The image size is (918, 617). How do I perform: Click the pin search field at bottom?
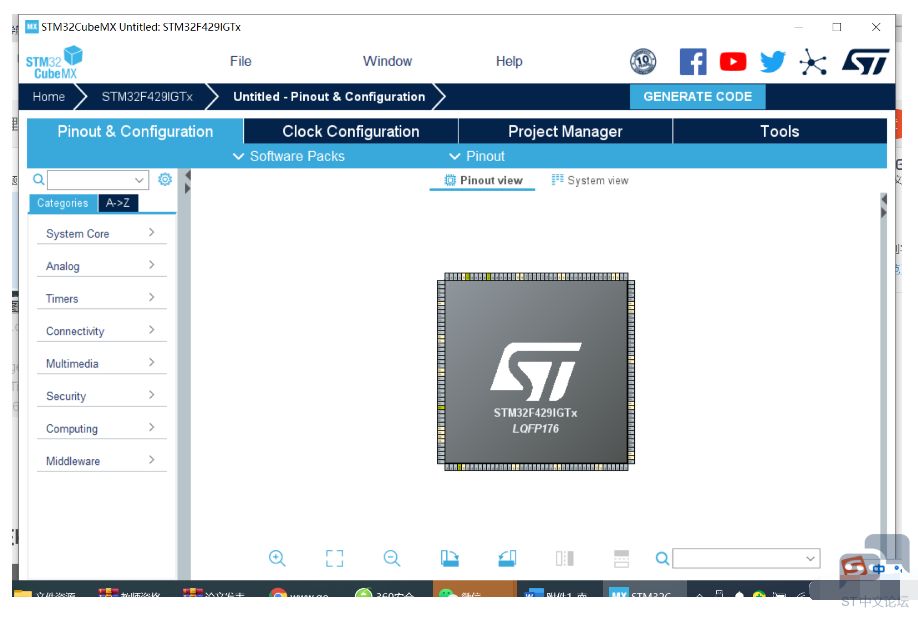pyautogui.click(x=746, y=558)
